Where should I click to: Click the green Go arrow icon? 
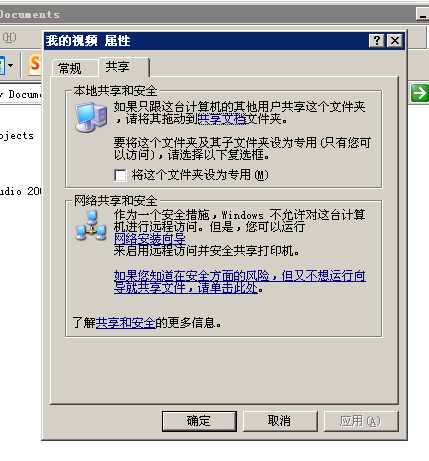point(420,93)
